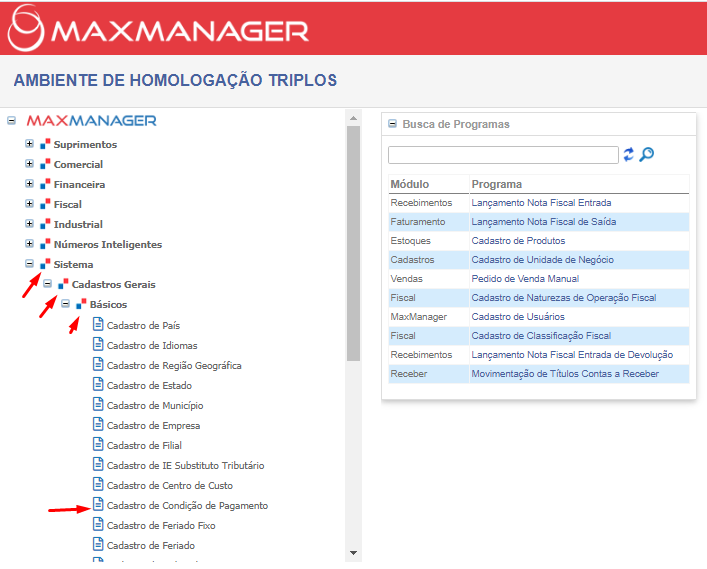Select the Cadastro de Filial label

144,445
